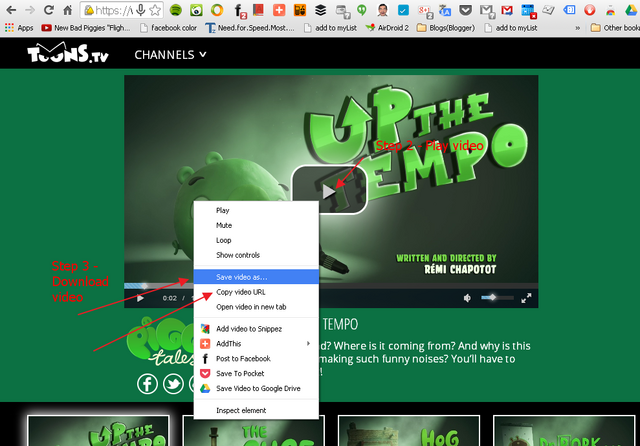Open the AirDroid 2 bookmark
The width and height of the screenshot is (640, 446).
tap(387, 28)
